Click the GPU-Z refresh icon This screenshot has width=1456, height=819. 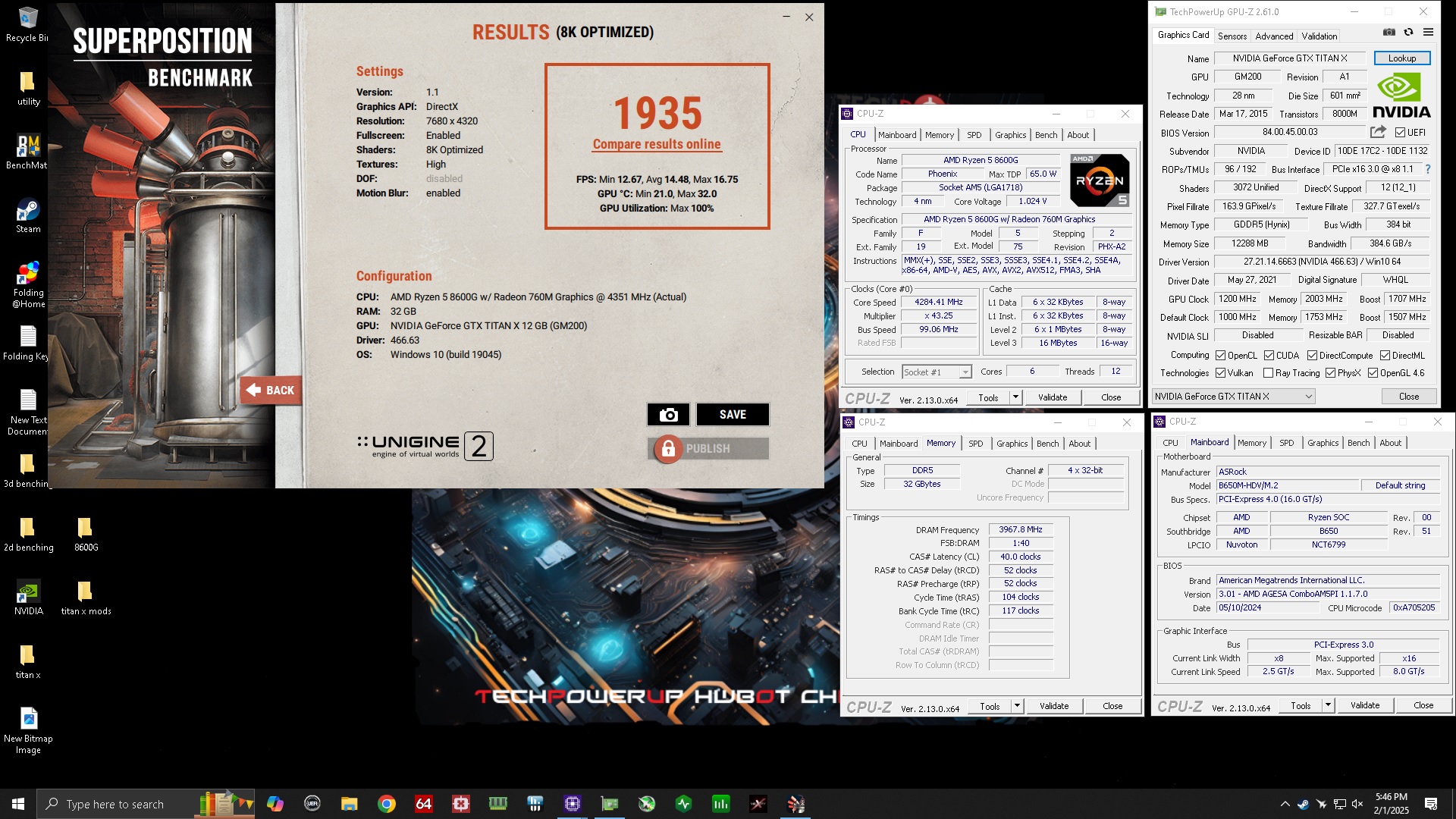(x=1408, y=33)
